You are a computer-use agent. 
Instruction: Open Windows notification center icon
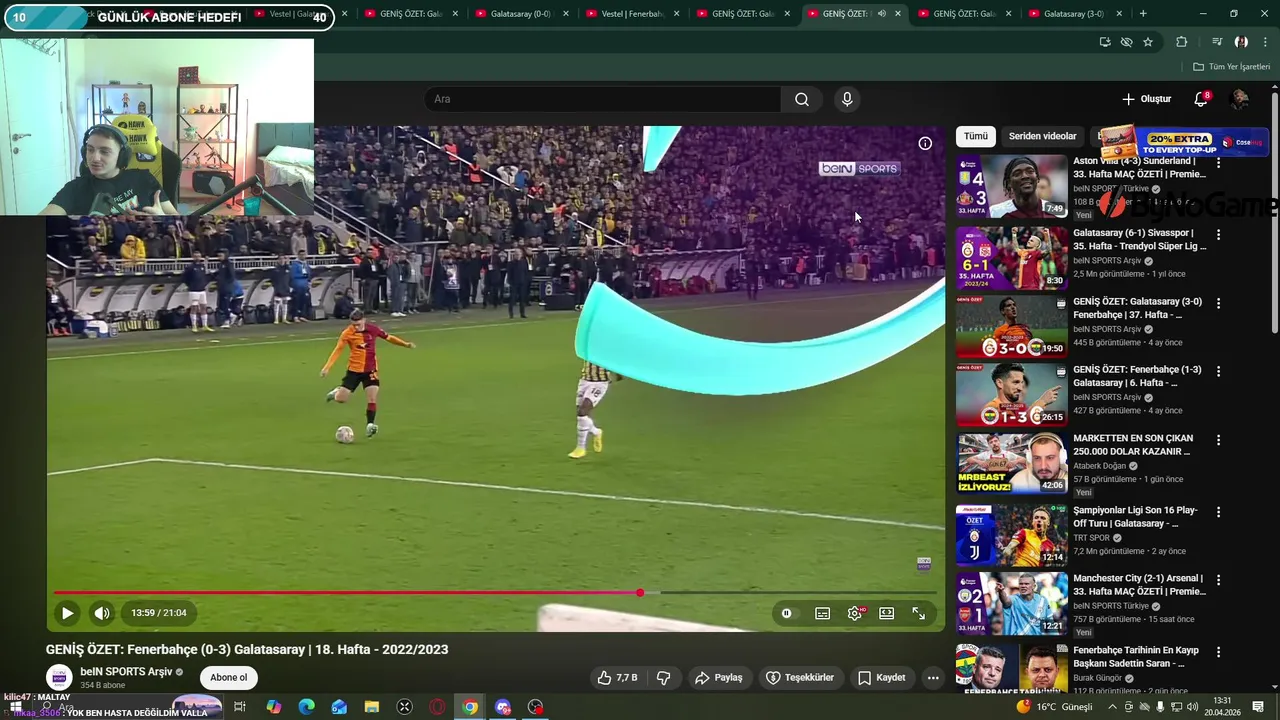point(1258,707)
